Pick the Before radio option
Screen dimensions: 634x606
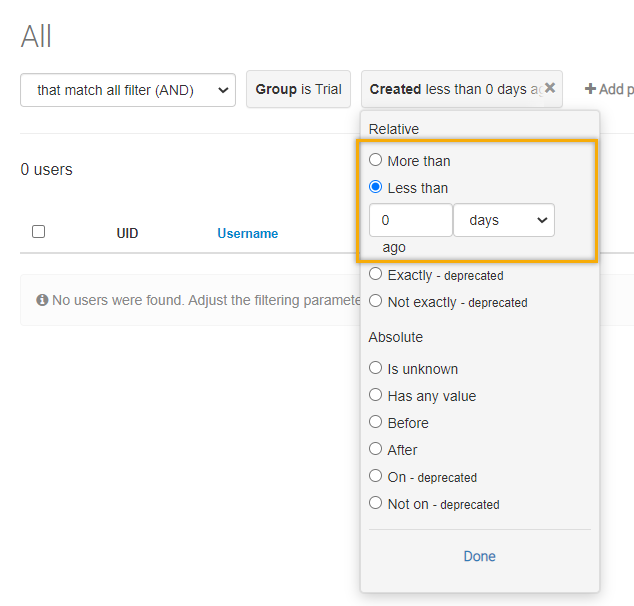pyautogui.click(x=375, y=422)
